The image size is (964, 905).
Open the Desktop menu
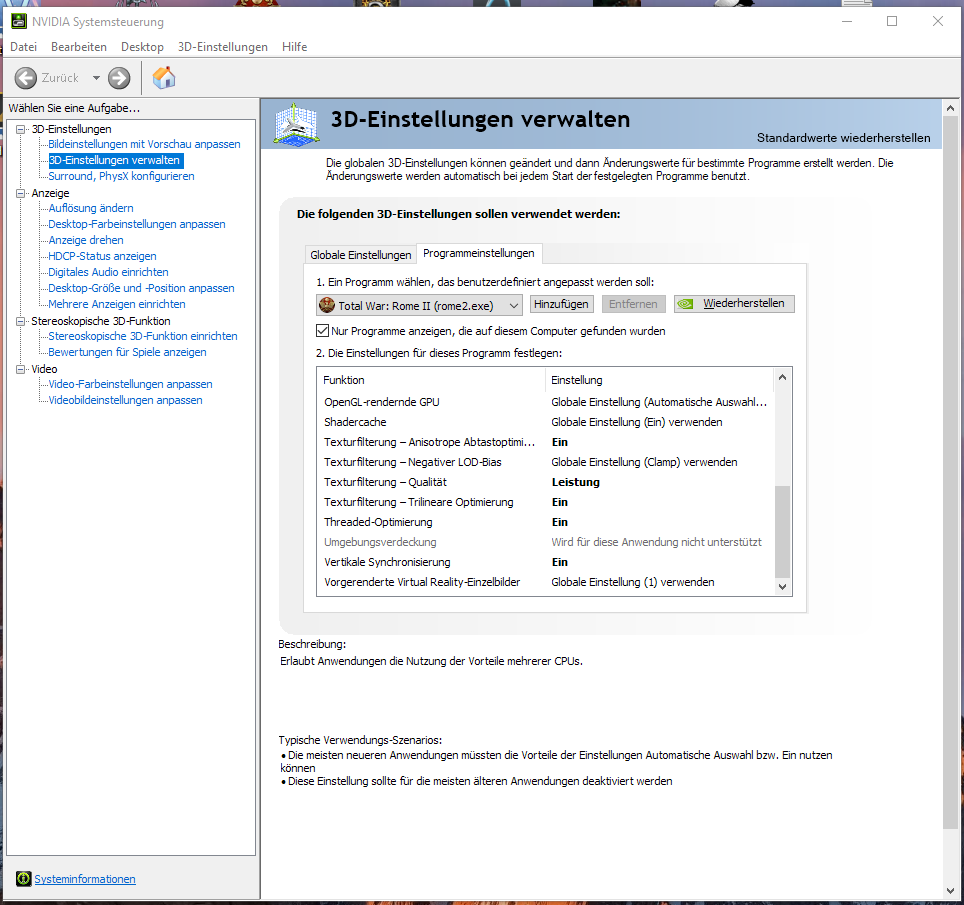coord(142,47)
